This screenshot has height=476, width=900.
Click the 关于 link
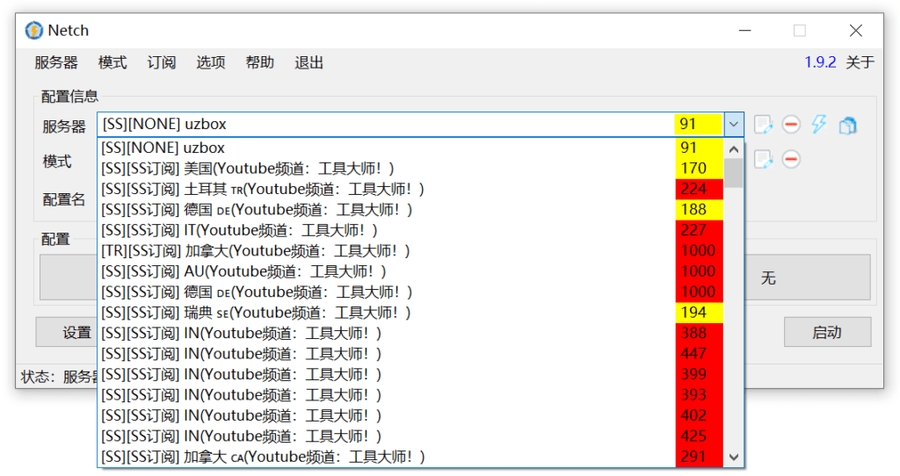click(859, 62)
